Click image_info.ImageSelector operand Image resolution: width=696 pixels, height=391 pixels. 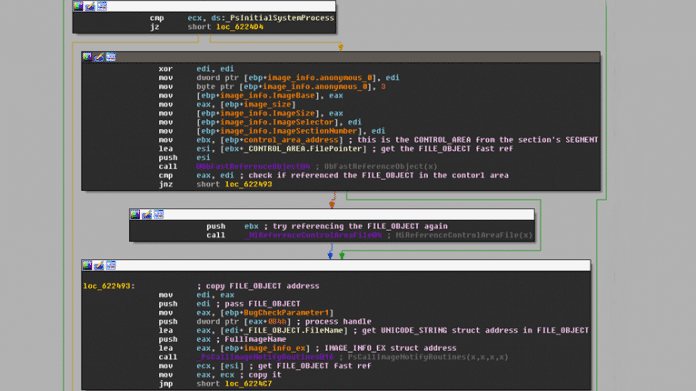pyautogui.click(x=277, y=122)
